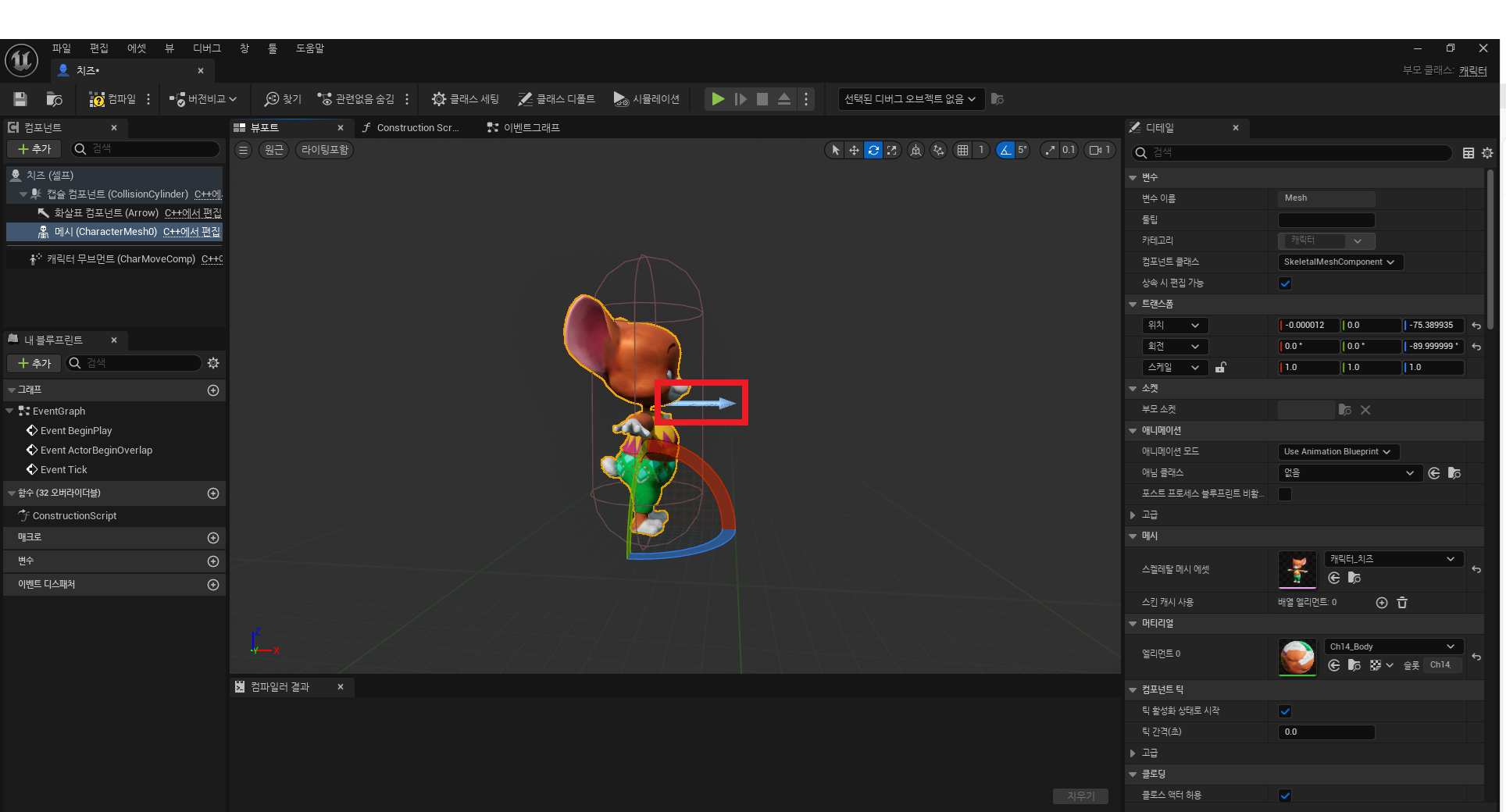Click the browse to asset icon in main toolbar

(54, 99)
